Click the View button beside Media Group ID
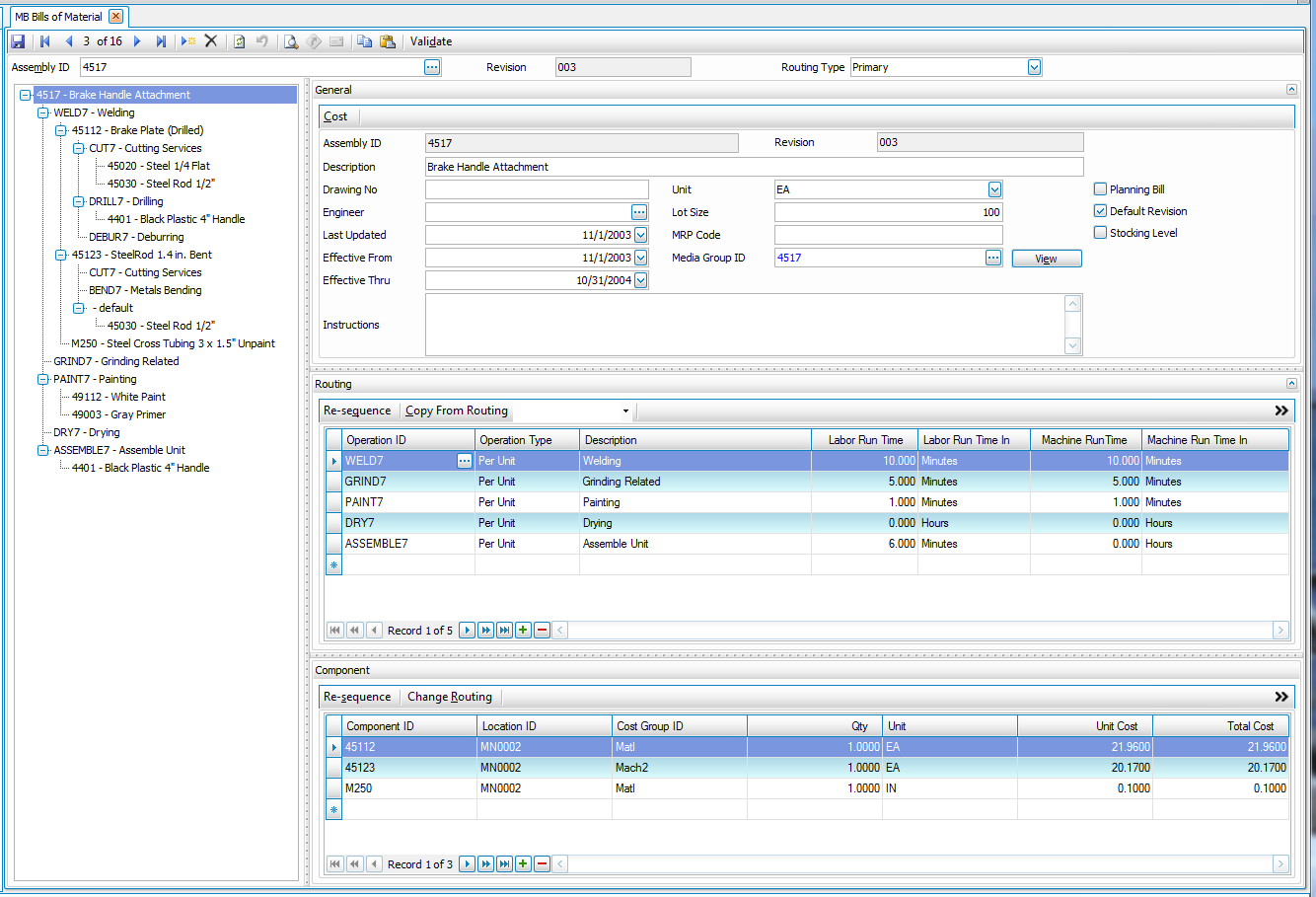This screenshot has height=897, width=1316. [1046, 259]
